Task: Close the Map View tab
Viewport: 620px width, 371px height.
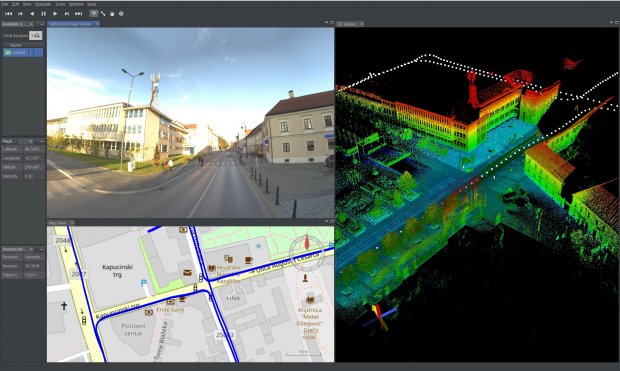Action: point(72,223)
